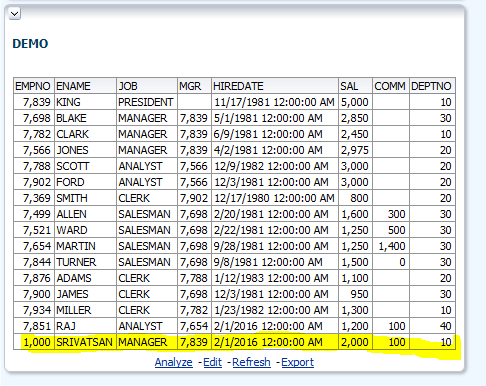486x386 pixels.
Task: Export the DEMO table data
Action: (297, 362)
